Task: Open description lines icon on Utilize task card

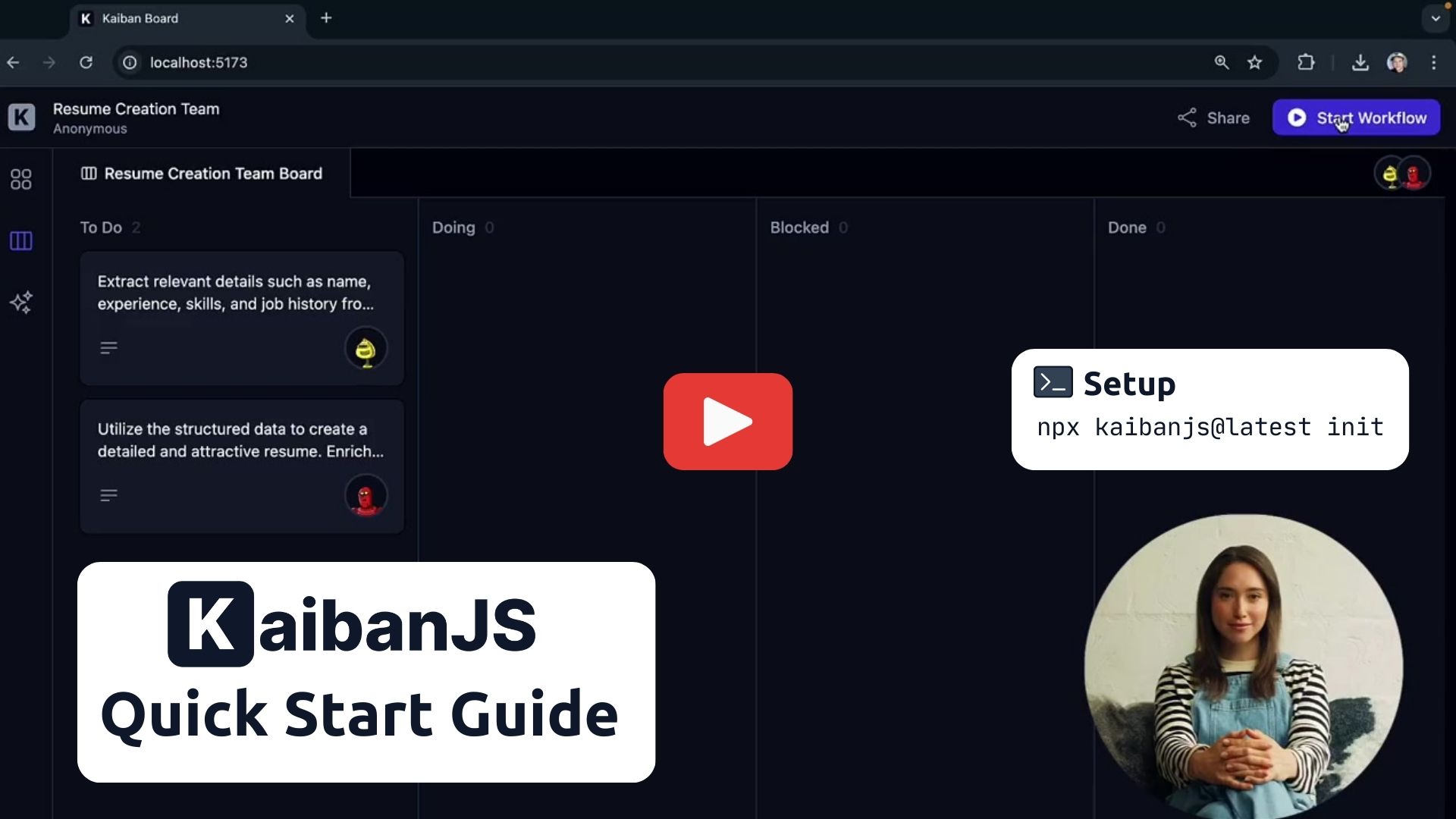Action: (x=108, y=495)
